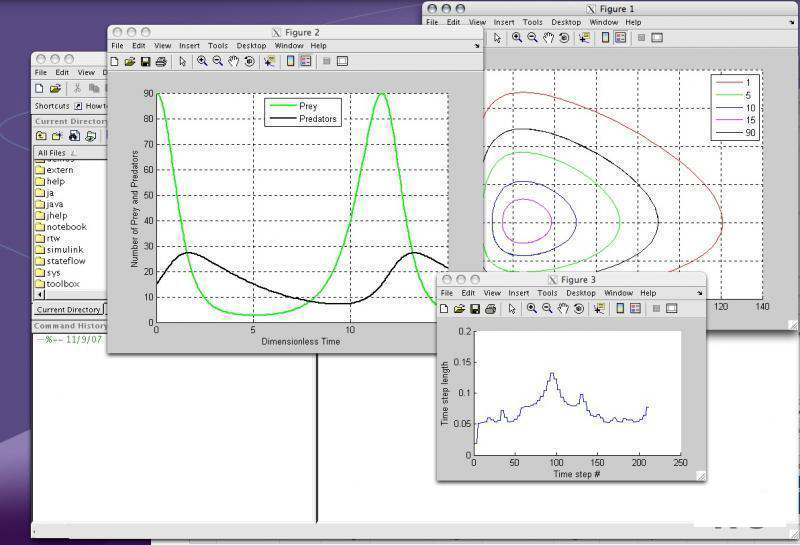Click Open File icon in Figure 2 toolbar
The height and width of the screenshot is (545, 800).
130,61
